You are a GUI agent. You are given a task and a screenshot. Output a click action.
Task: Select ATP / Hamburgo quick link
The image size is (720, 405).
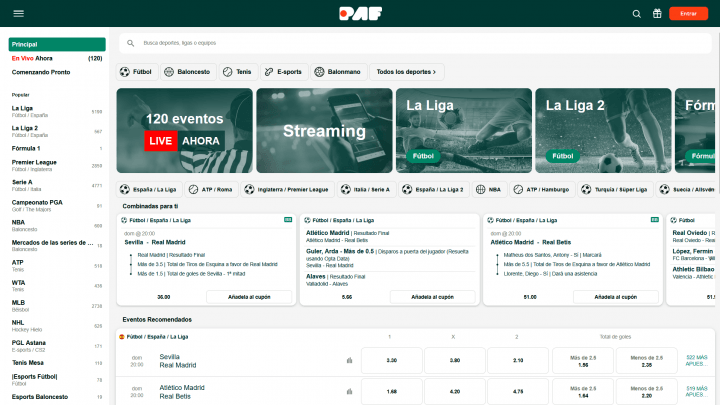coord(542,189)
